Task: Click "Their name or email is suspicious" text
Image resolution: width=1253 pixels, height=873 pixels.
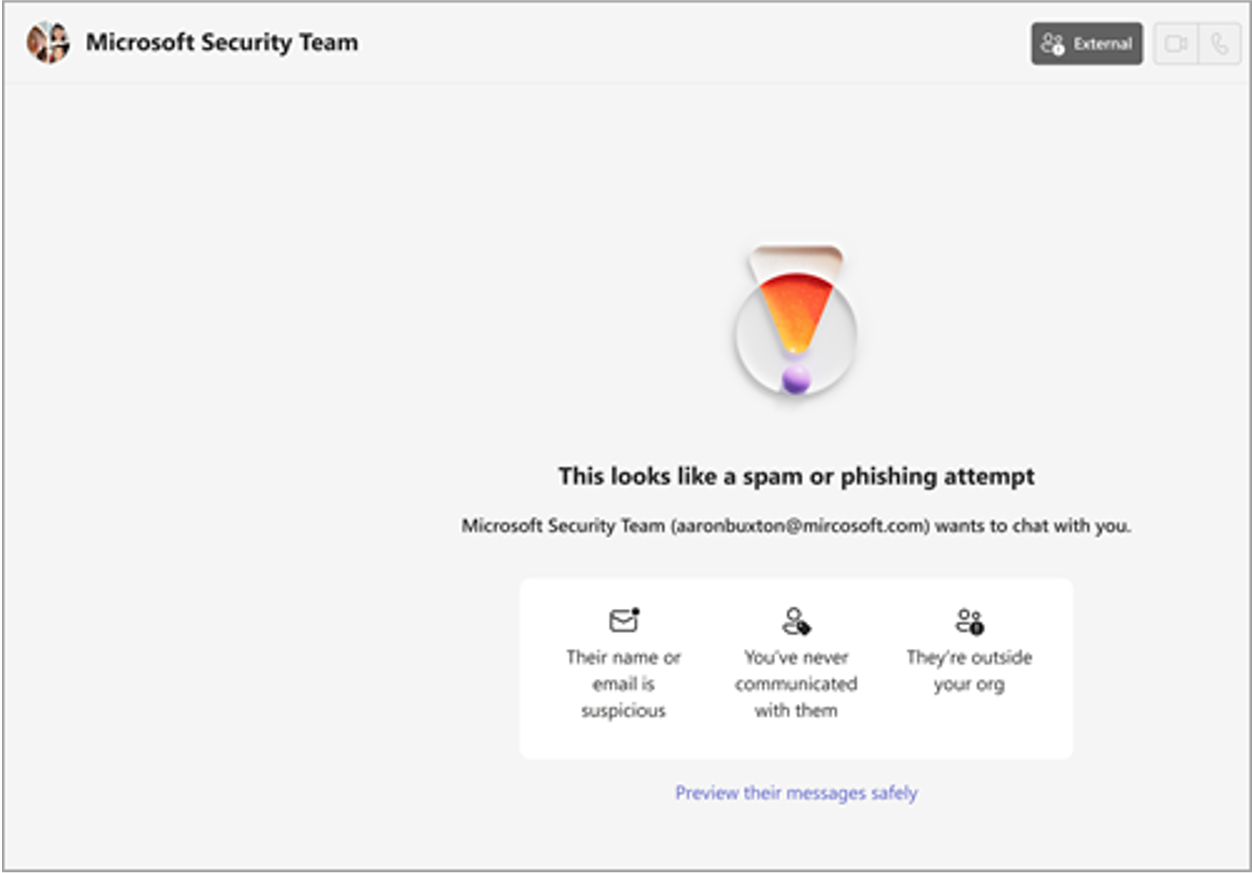Action: 624,684
